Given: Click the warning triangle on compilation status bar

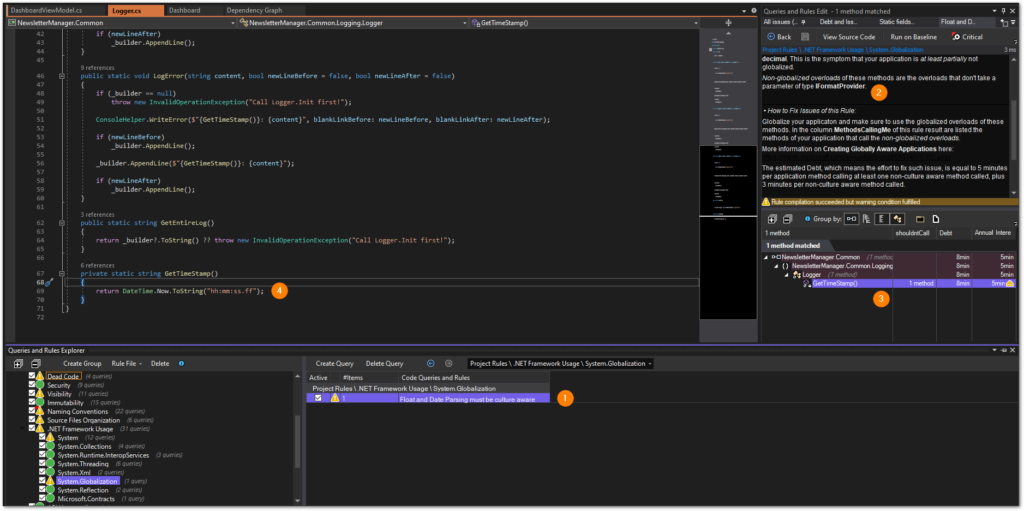Looking at the screenshot, I should (767, 202).
